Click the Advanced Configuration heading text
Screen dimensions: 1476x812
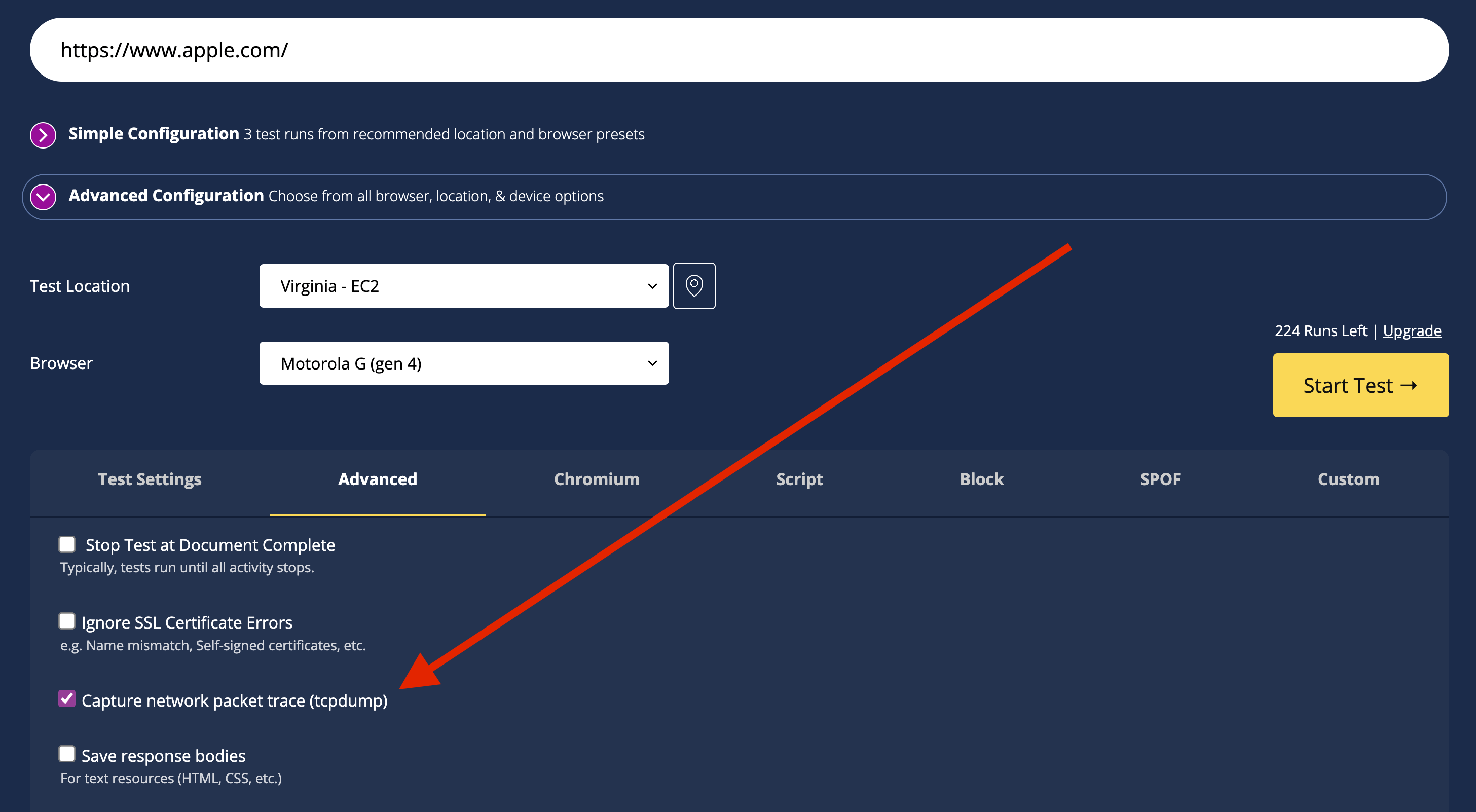pyautogui.click(x=166, y=196)
